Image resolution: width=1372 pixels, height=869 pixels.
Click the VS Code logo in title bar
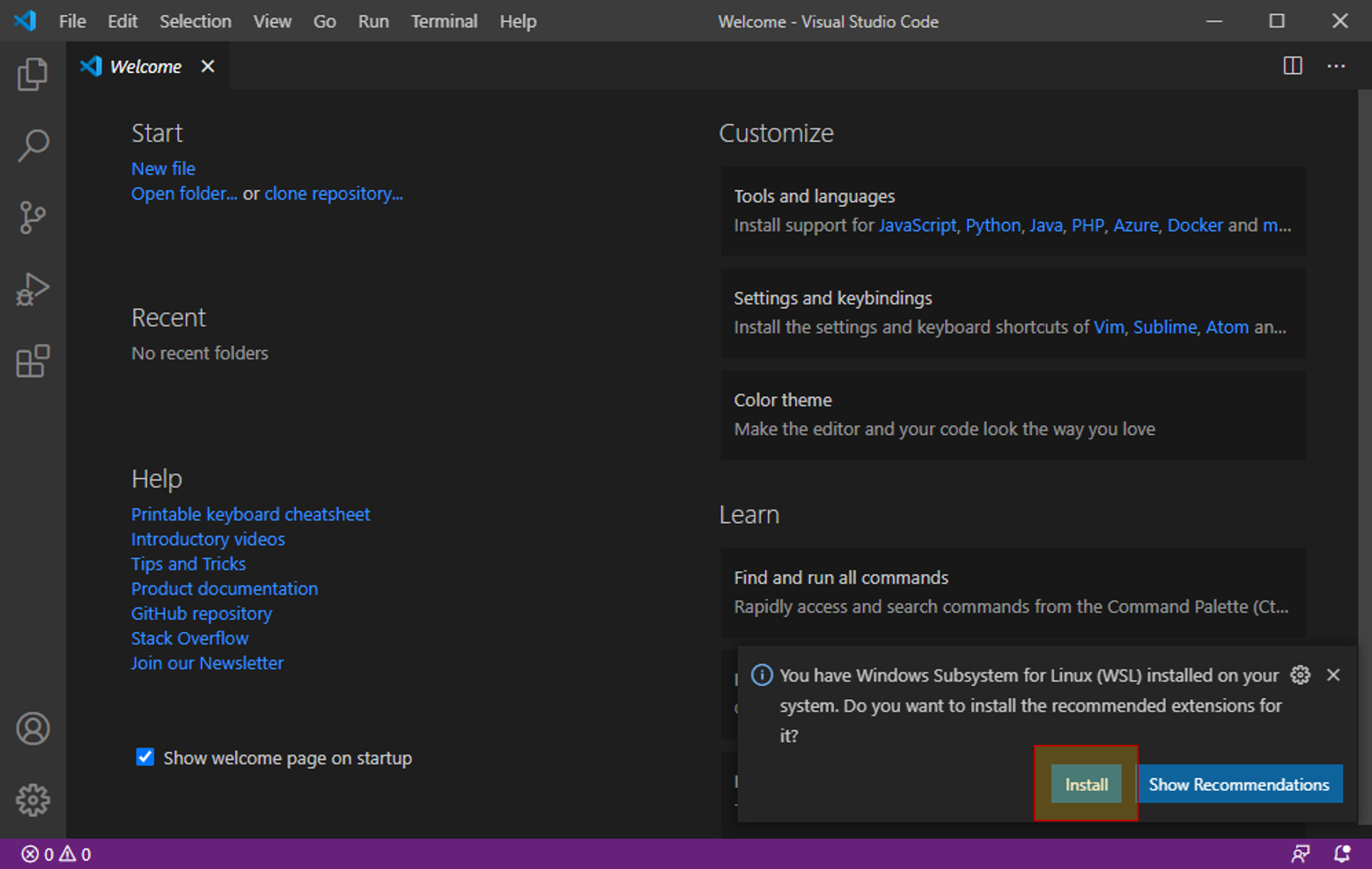pyautogui.click(x=25, y=20)
